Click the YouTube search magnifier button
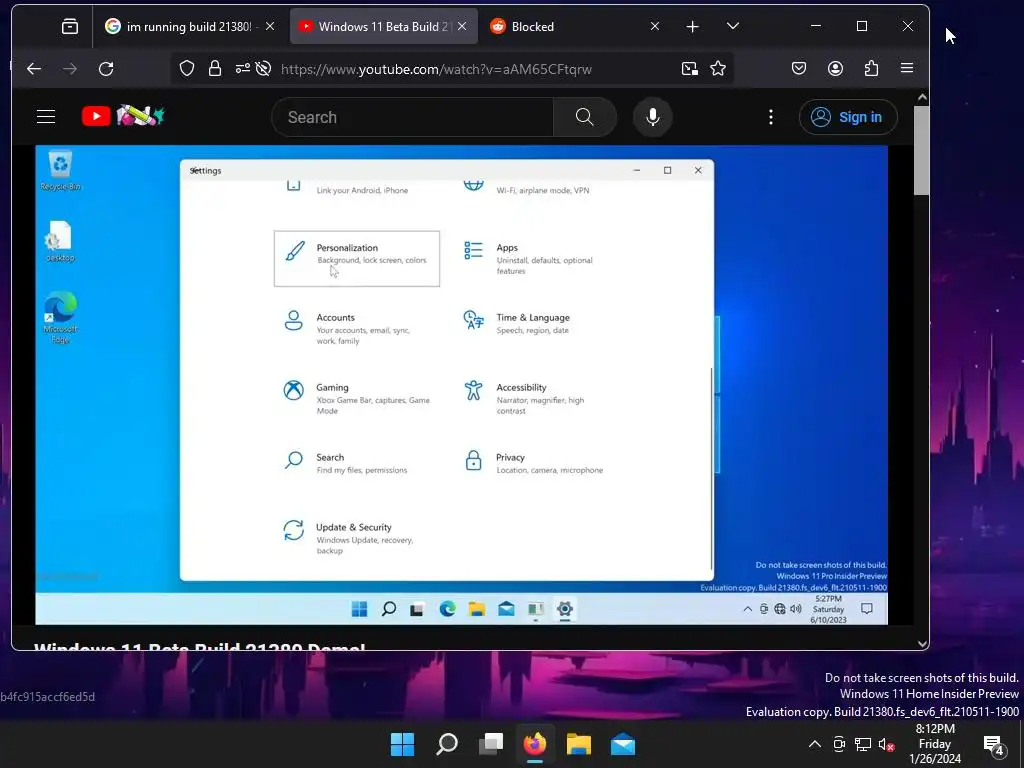This screenshot has height=768, width=1024. pos(584,118)
